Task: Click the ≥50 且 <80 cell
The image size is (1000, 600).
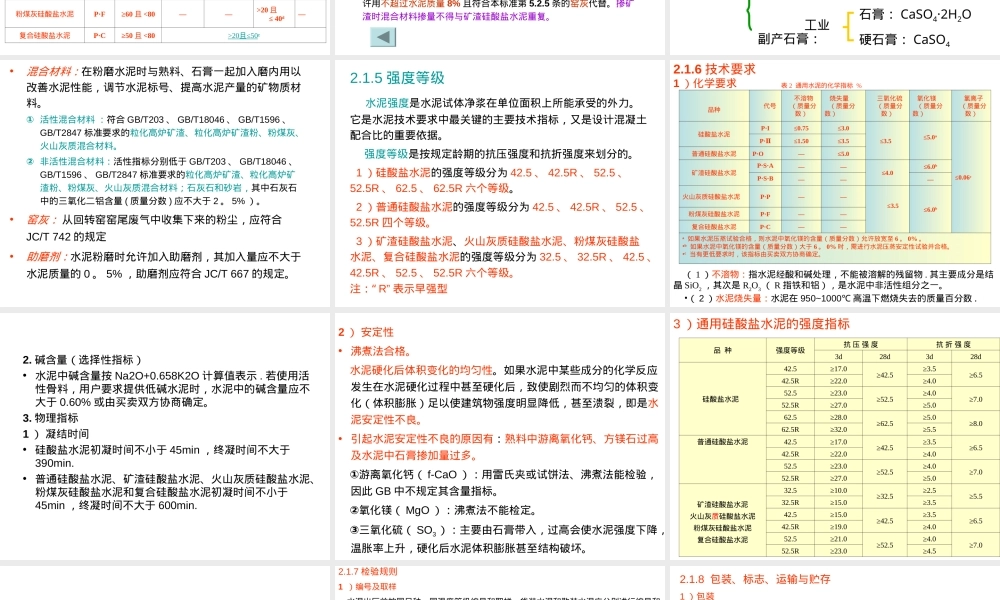Action: (x=138, y=36)
